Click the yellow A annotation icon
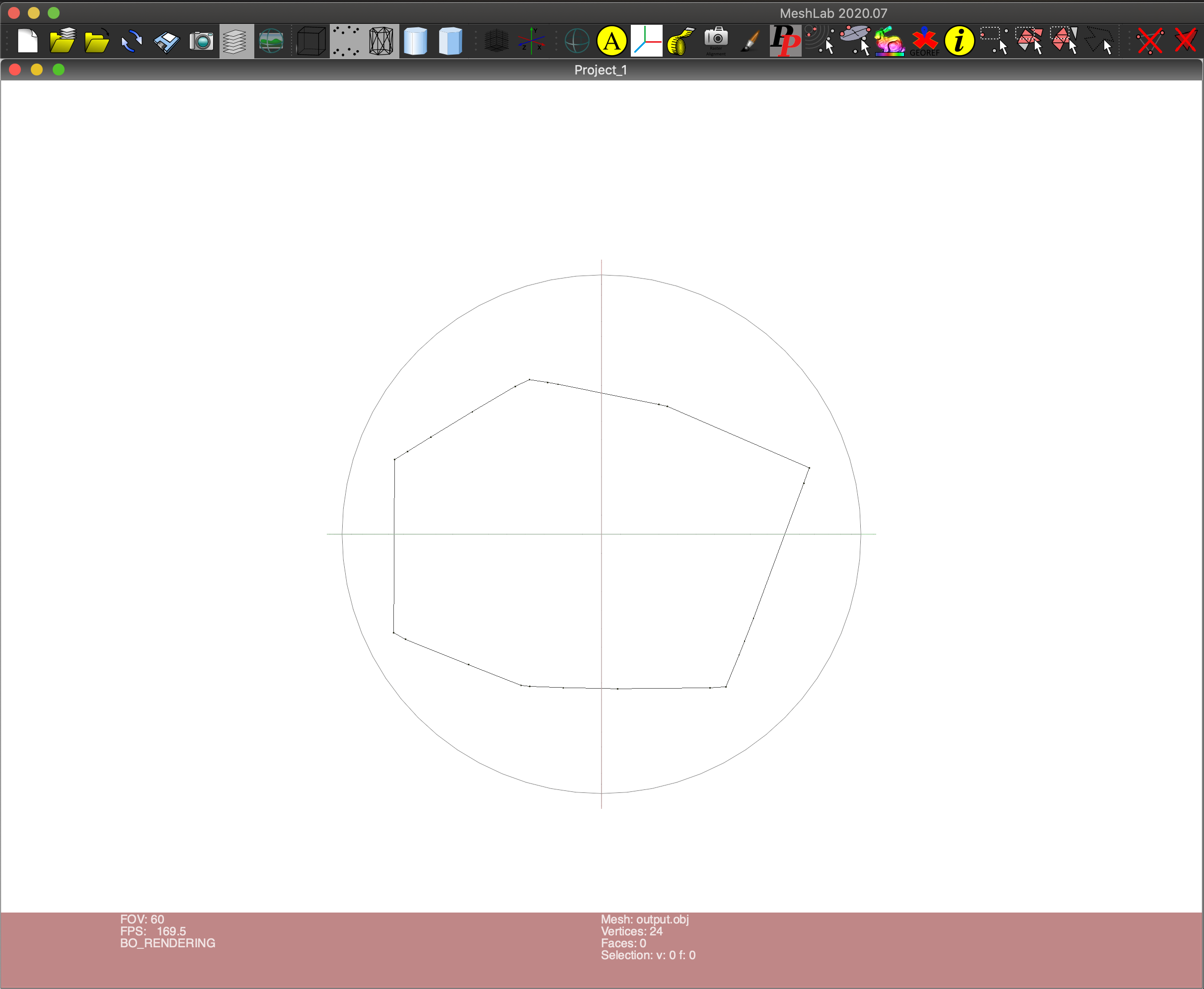The height and width of the screenshot is (989, 1204). [x=611, y=41]
